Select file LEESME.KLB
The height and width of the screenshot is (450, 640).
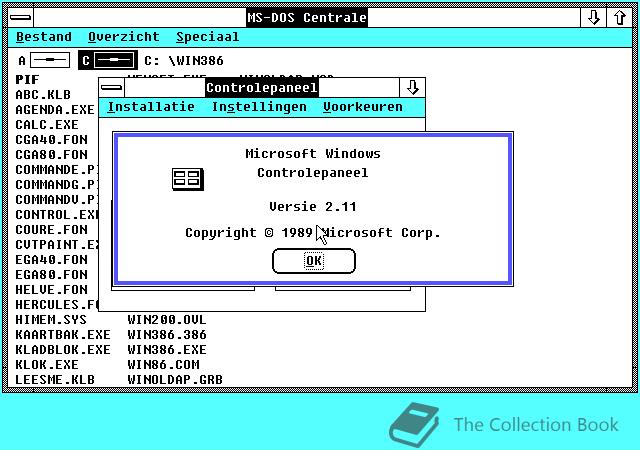(55, 380)
